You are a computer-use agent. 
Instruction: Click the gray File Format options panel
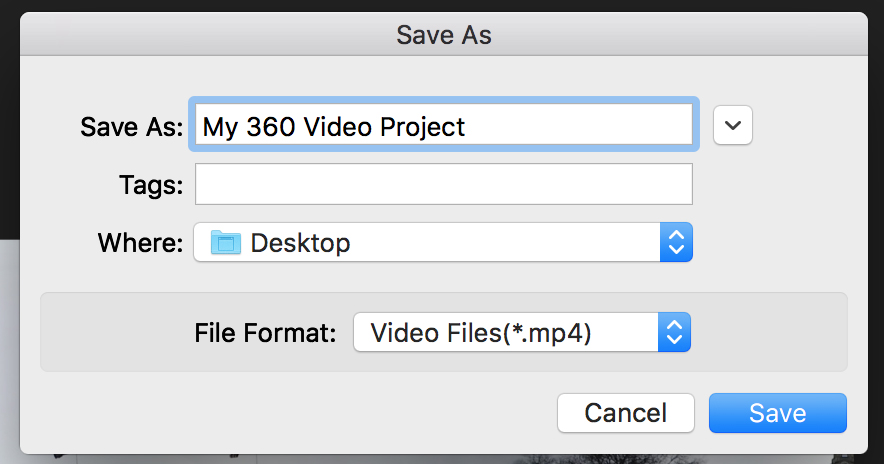pyautogui.click(x=444, y=332)
